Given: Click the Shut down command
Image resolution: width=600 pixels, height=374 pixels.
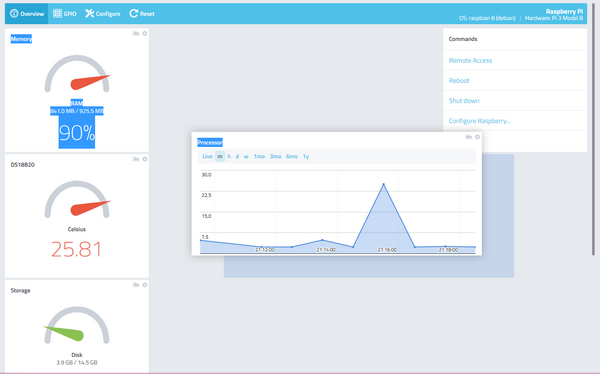Looking at the screenshot, I should 464,101.
